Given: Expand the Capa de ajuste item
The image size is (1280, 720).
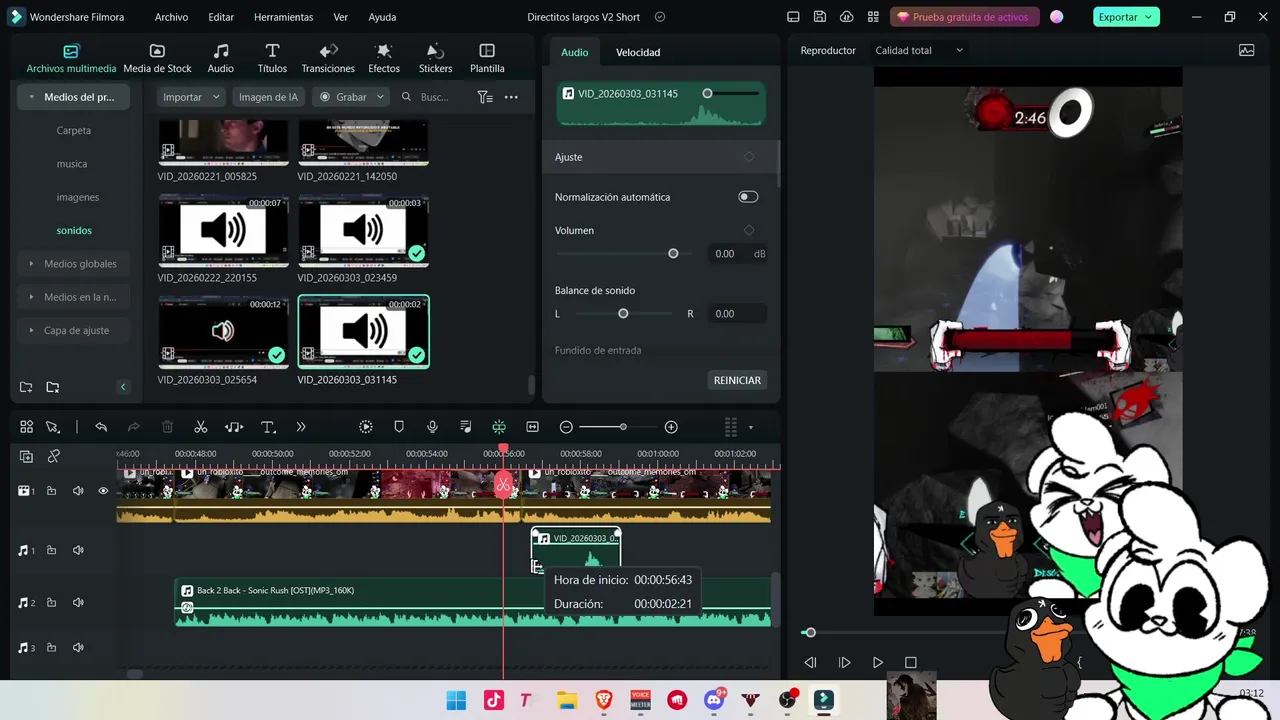Looking at the screenshot, I should 72,330.
